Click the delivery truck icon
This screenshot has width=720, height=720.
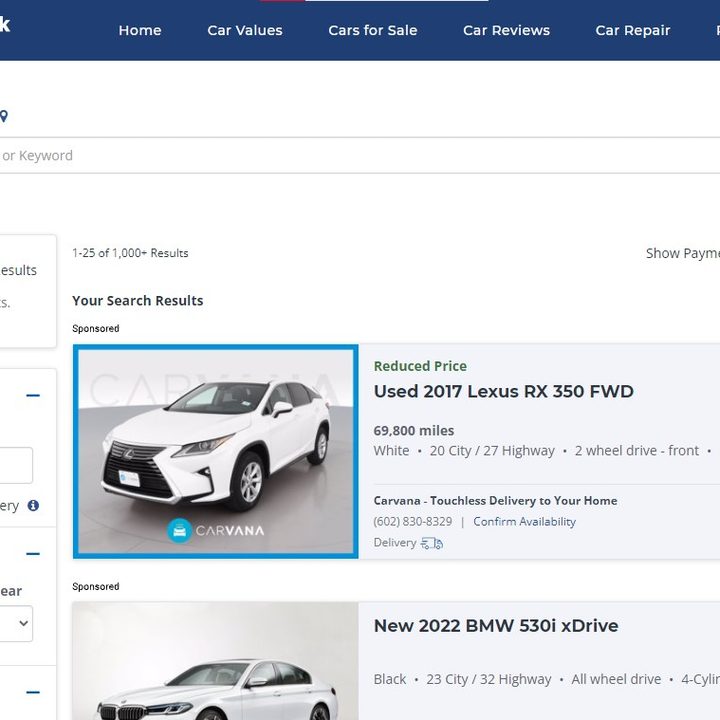point(431,543)
